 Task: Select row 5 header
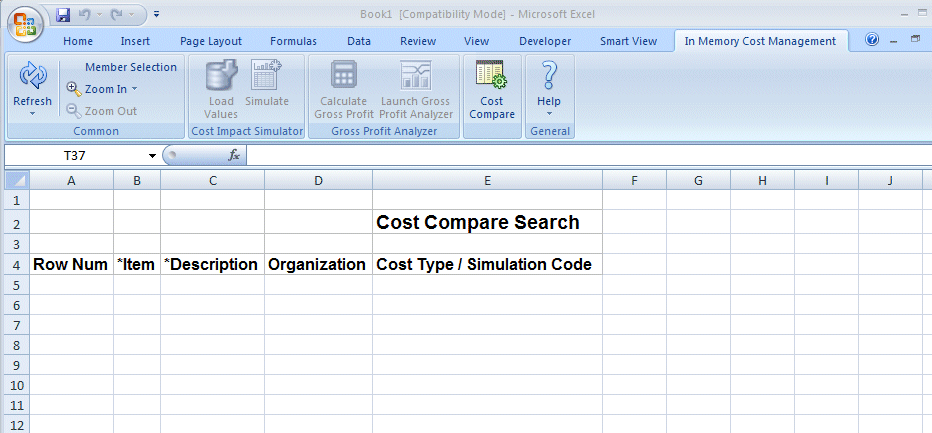[x=17, y=285]
